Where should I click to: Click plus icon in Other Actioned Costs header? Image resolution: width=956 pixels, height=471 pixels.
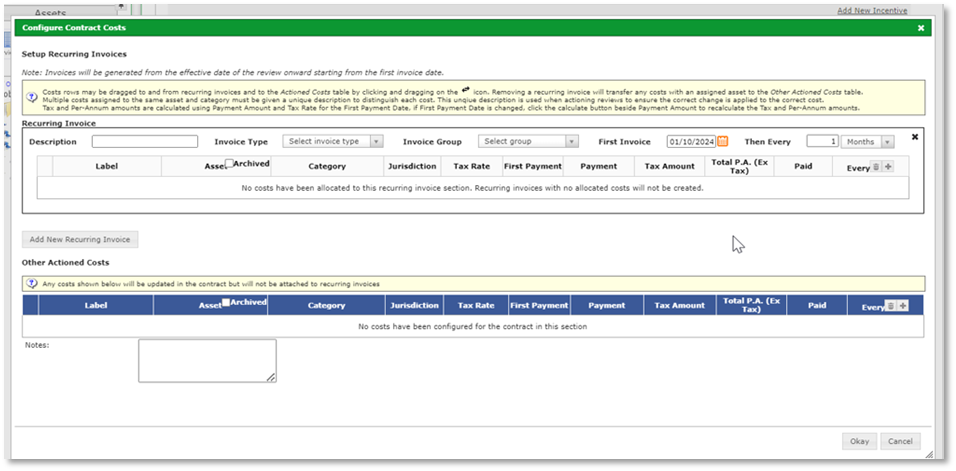[903, 306]
